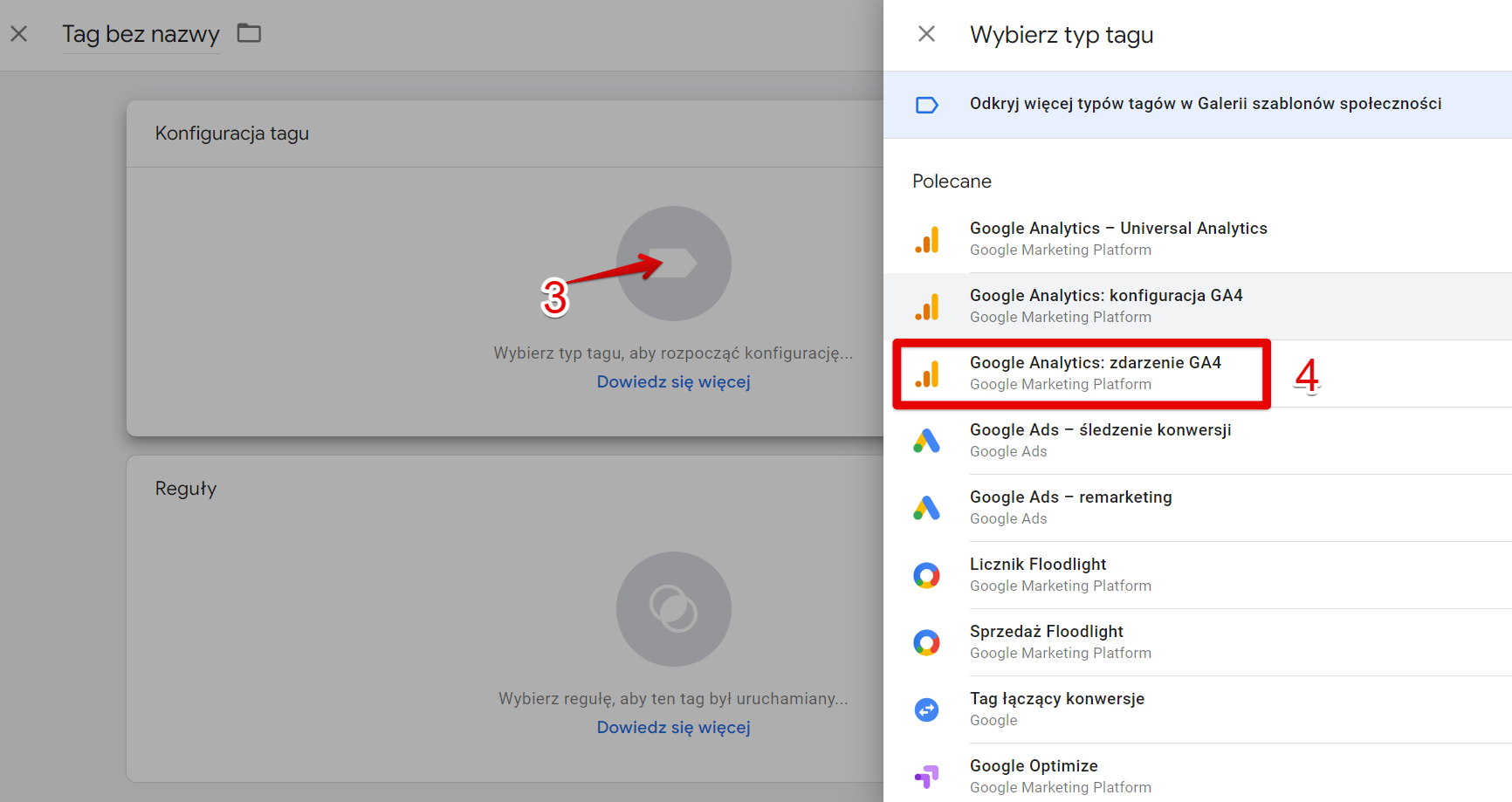Click the Google Optimize purple icon
1512x802 pixels.
pyautogui.click(x=927, y=776)
